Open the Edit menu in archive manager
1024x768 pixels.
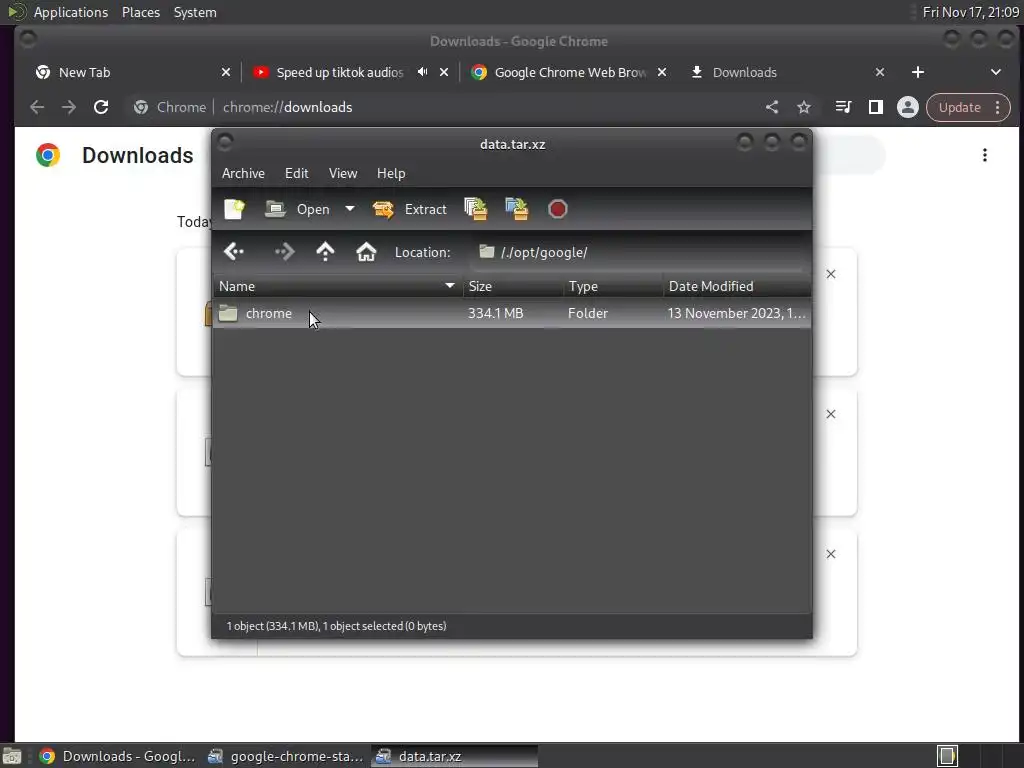[x=296, y=173]
